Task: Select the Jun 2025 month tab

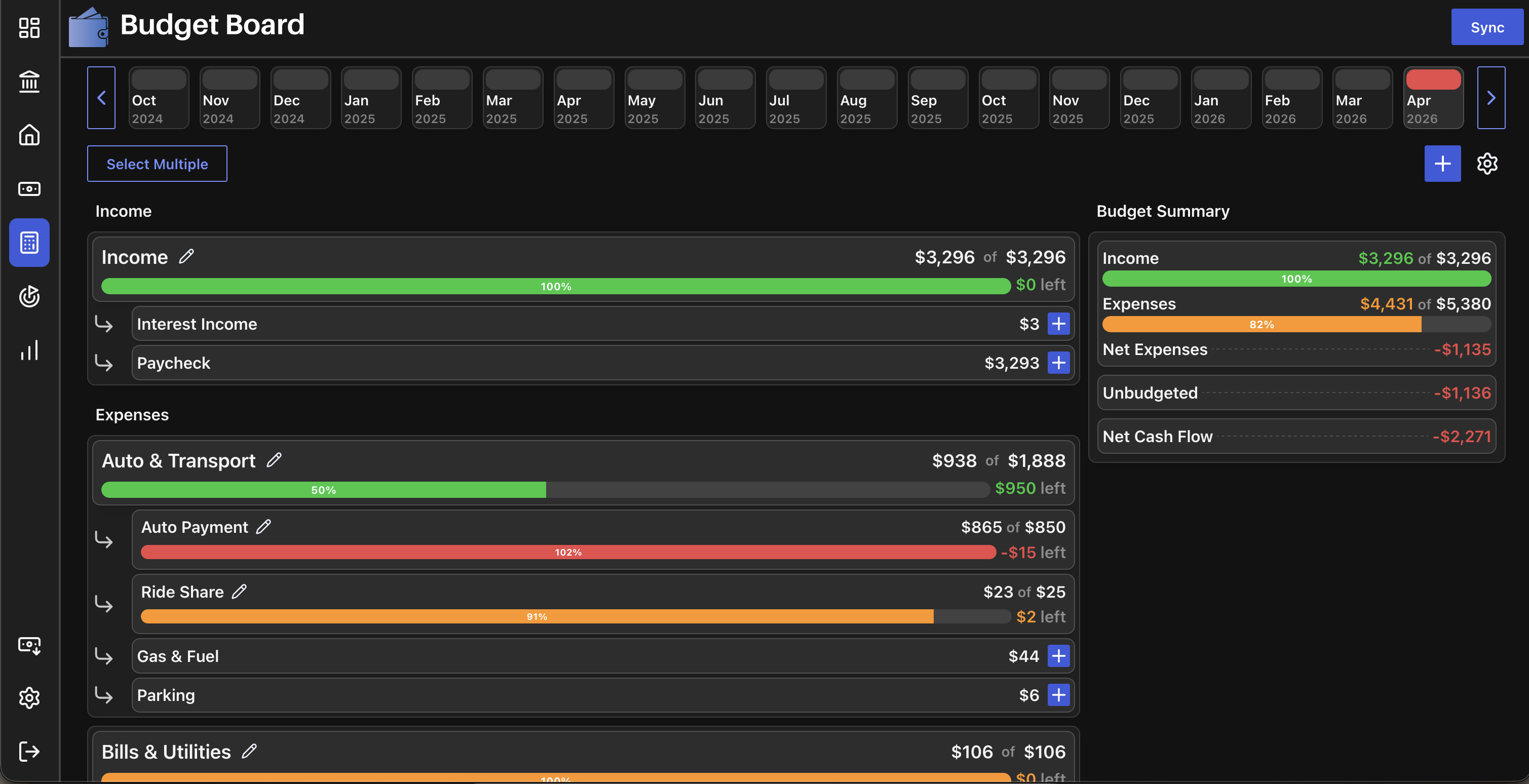Action: coord(725,97)
